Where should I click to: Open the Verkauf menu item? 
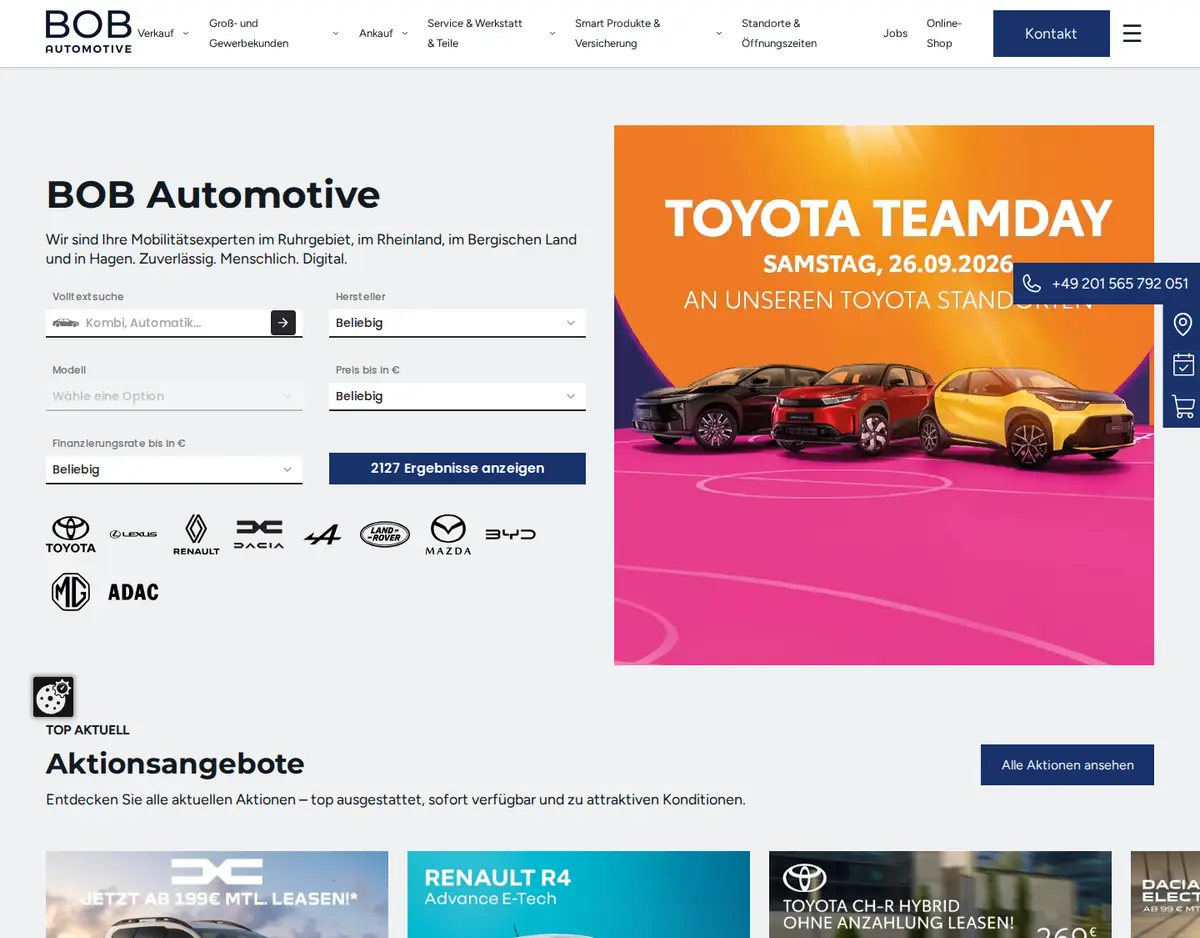[155, 34]
